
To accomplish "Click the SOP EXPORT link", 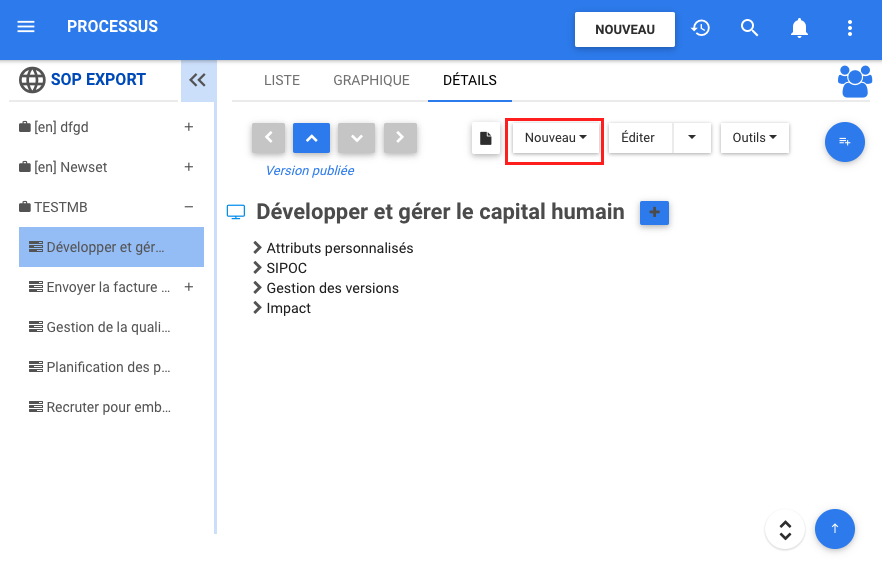I will click(x=98, y=80).
